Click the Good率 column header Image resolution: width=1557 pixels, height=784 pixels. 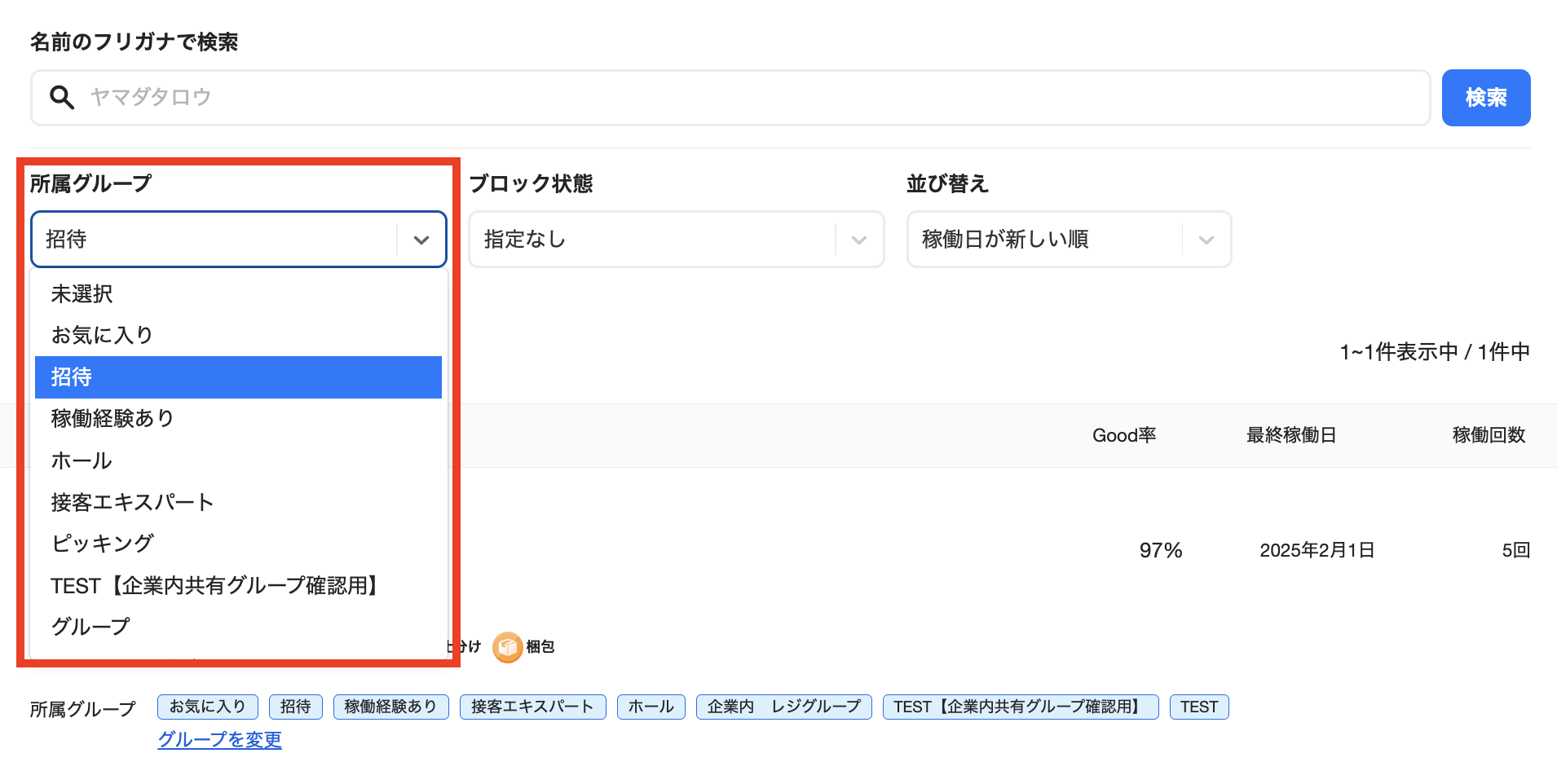[1124, 435]
